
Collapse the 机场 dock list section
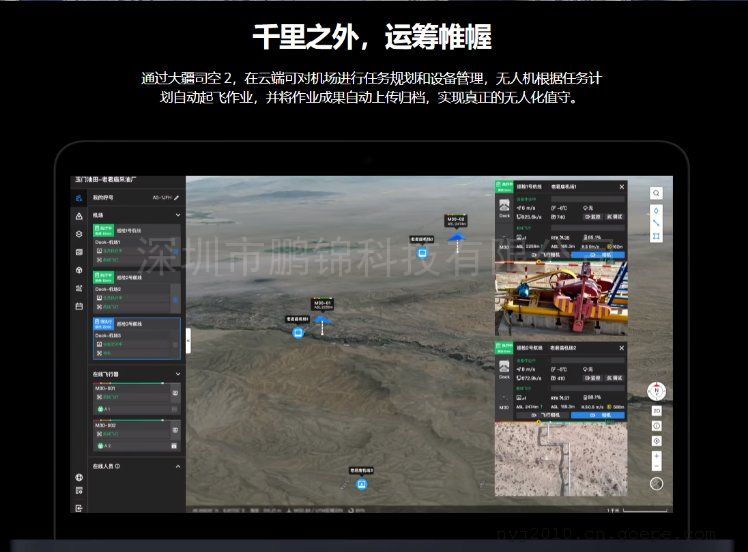point(178,215)
